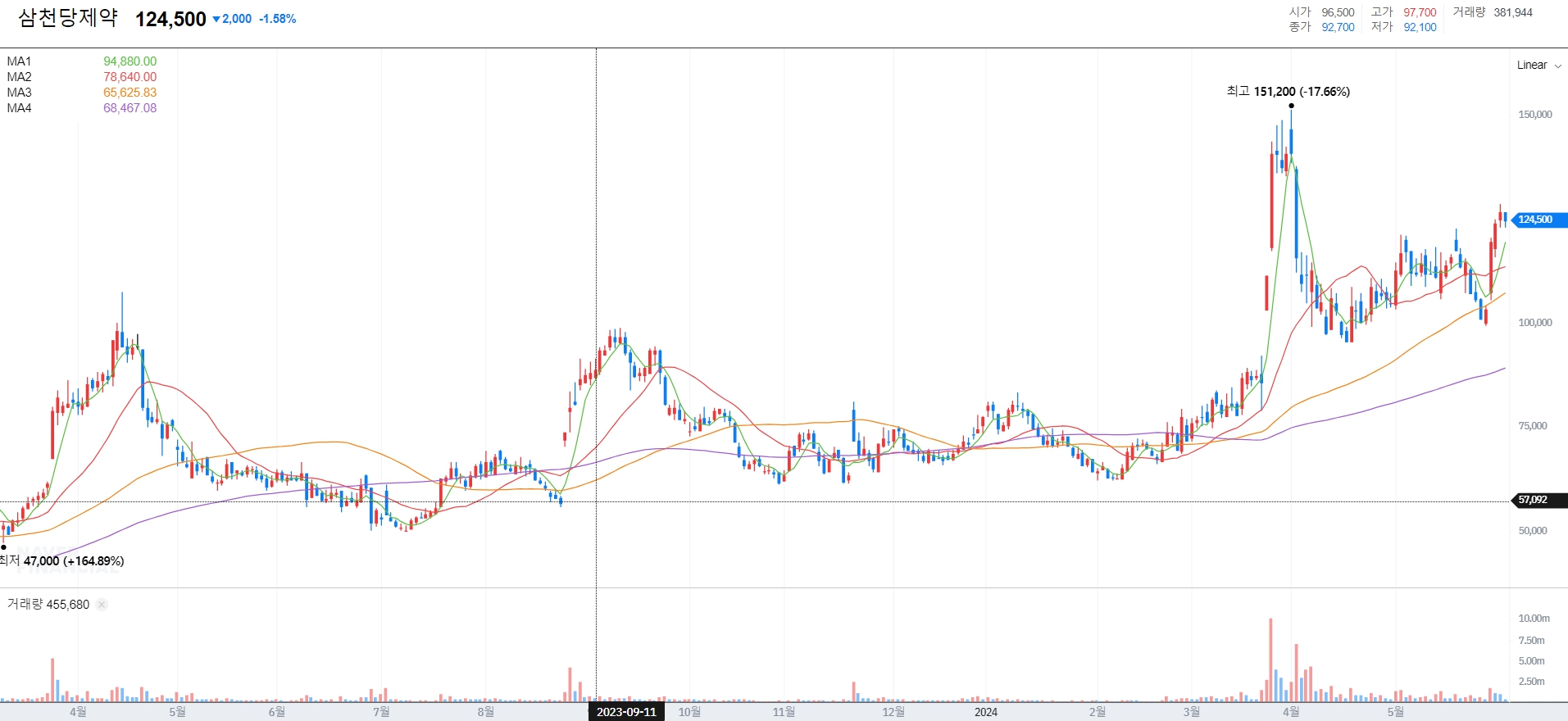Click the current price 124,500 in header
This screenshot has width=1568, height=721.
[170, 19]
